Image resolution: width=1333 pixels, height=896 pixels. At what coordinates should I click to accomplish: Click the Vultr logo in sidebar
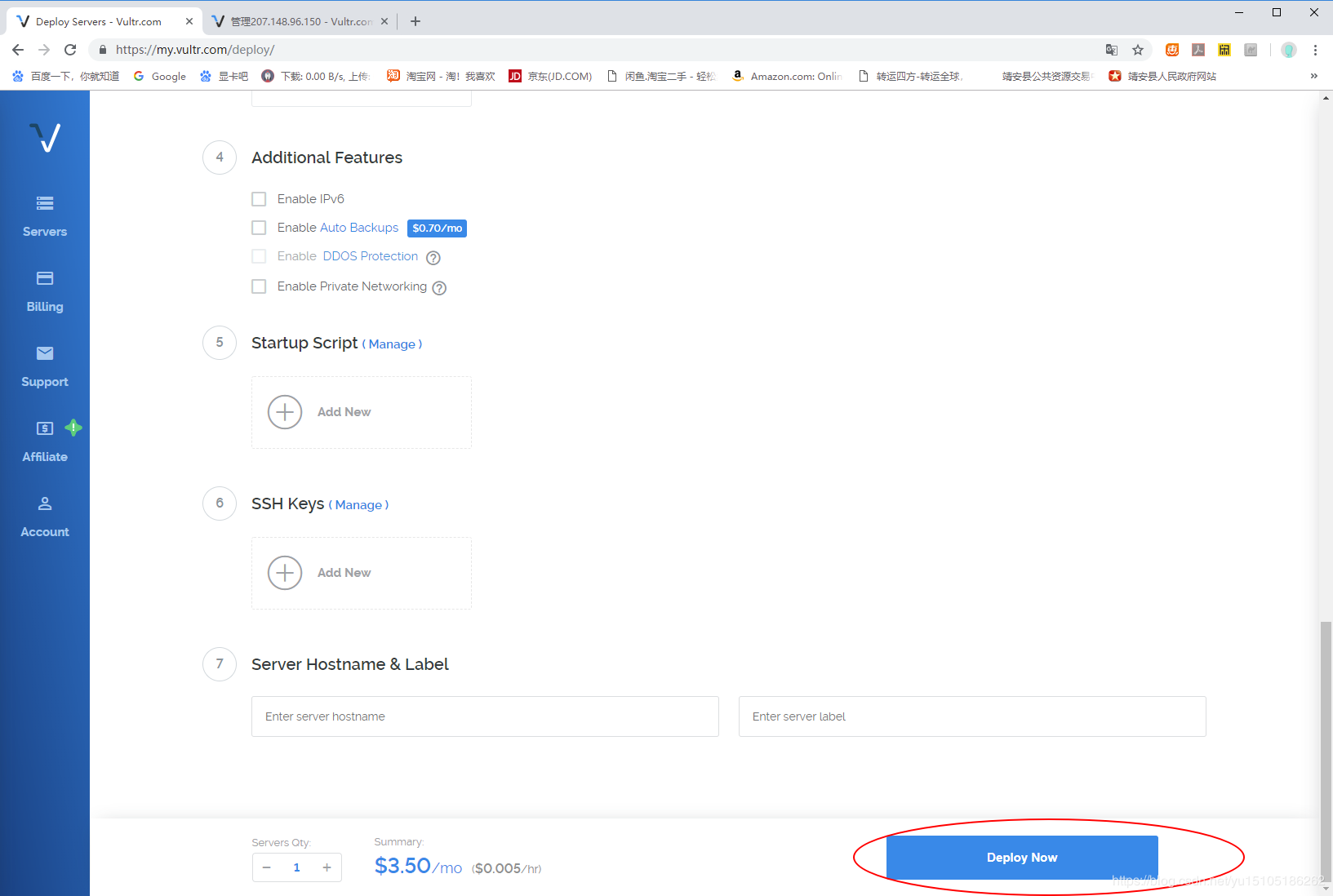[45, 137]
